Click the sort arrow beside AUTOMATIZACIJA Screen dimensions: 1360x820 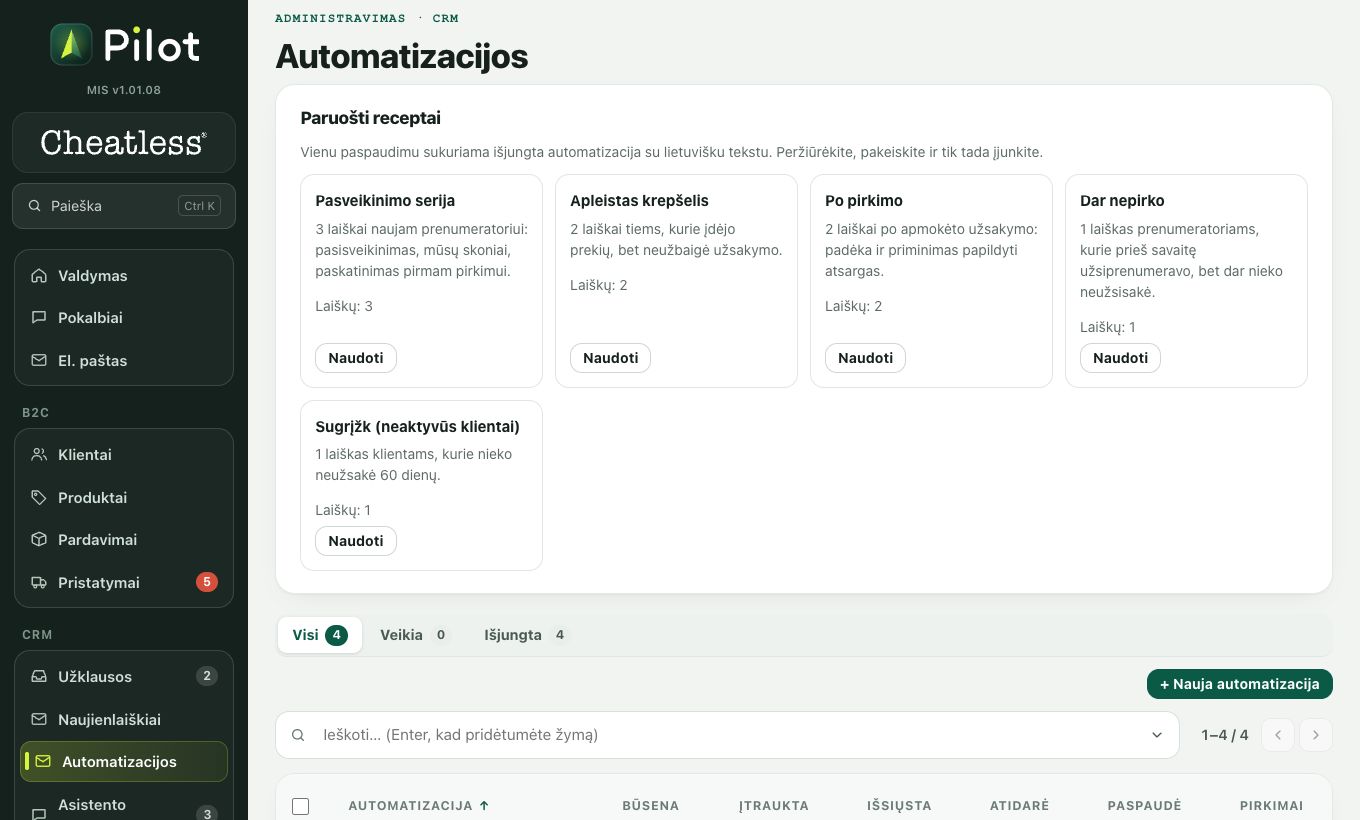point(485,805)
